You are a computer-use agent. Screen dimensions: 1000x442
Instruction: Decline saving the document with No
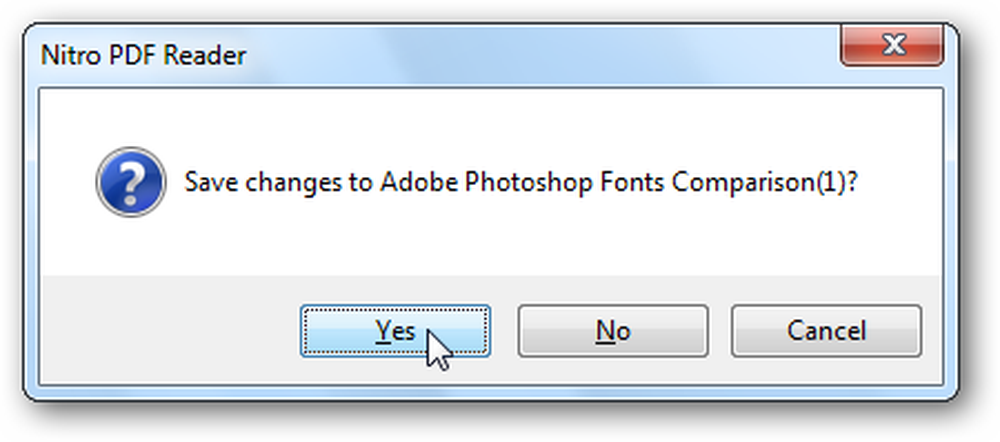(x=613, y=331)
